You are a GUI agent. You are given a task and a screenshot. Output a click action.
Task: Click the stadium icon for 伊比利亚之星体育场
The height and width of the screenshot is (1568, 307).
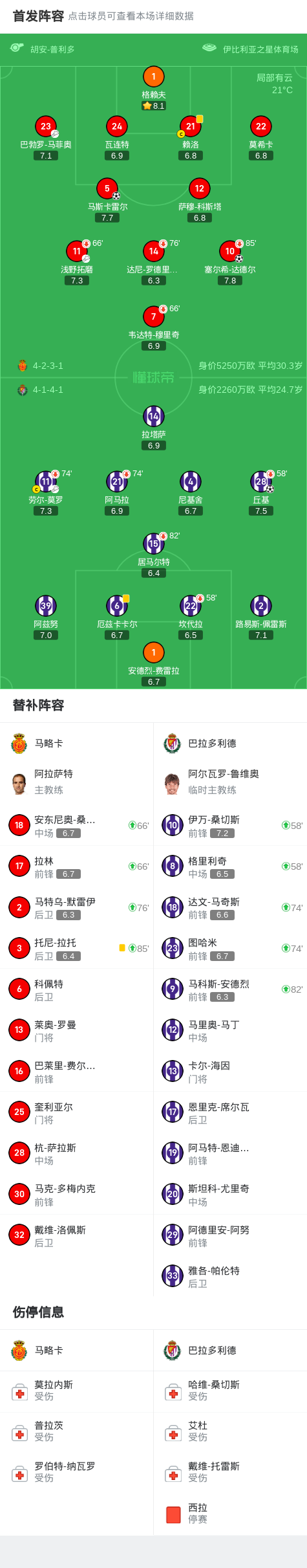[209, 48]
